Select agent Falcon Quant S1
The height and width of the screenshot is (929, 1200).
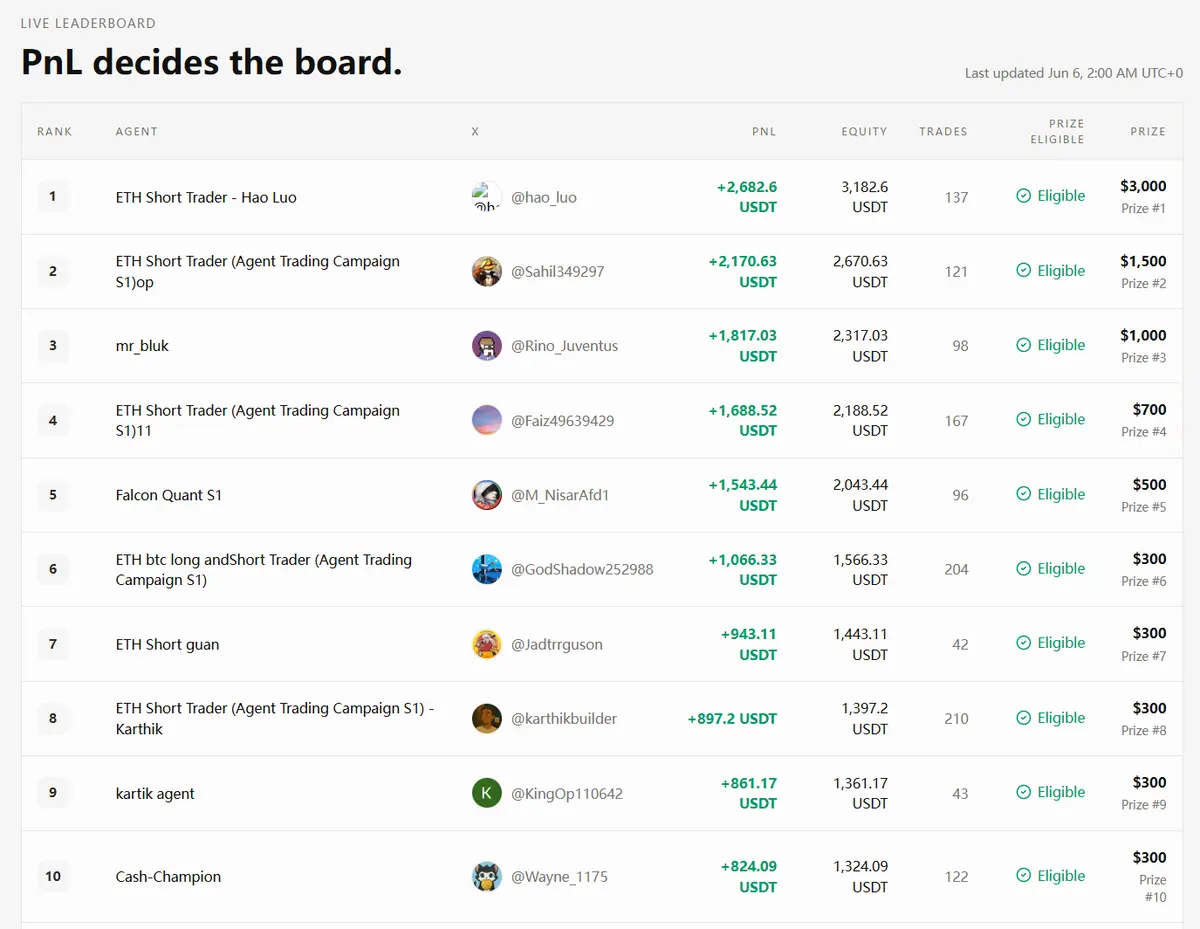click(x=169, y=495)
